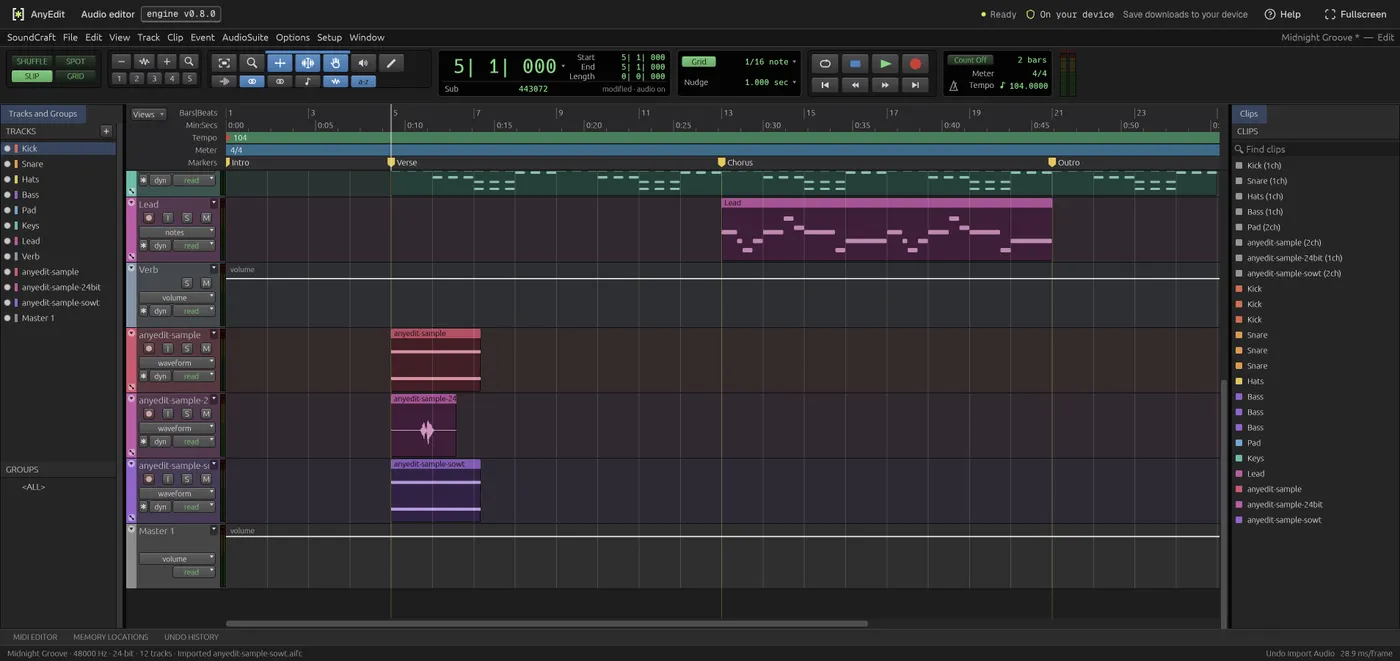This screenshot has width=1400, height=661.
Task: Record-arm the anyedit-sample track
Action: click(x=149, y=349)
